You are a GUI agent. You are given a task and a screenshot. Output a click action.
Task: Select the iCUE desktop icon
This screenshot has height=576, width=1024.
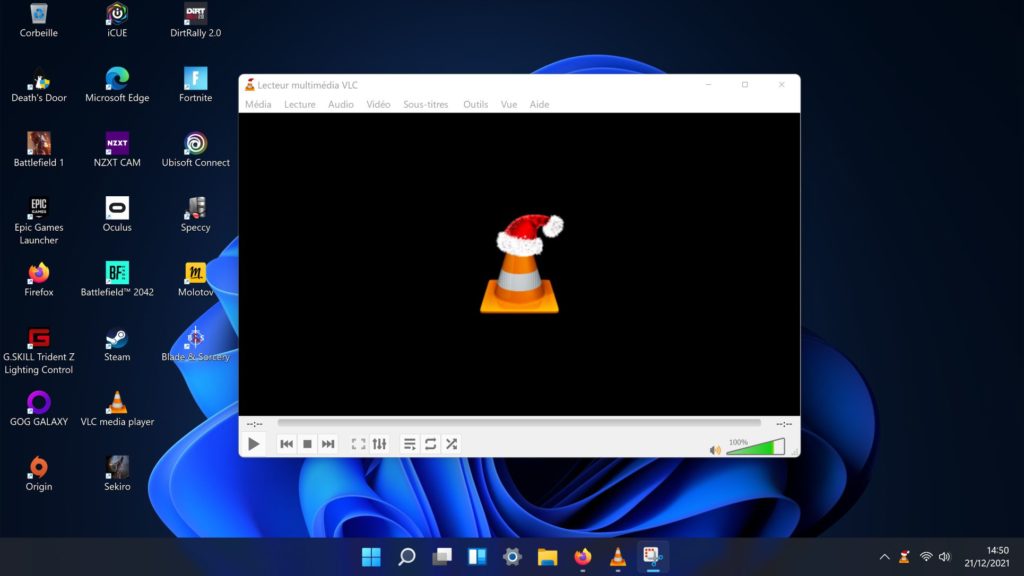point(117,20)
